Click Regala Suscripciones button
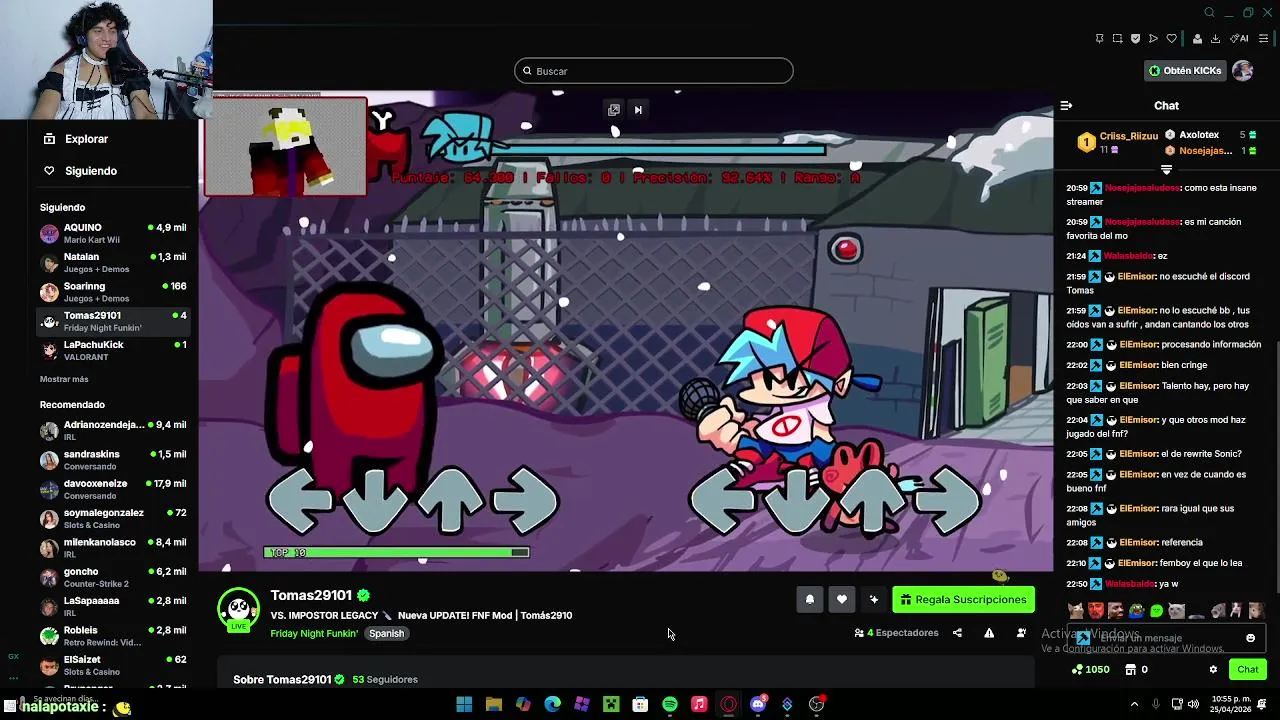Viewport: 1280px width, 720px height. tap(963, 599)
